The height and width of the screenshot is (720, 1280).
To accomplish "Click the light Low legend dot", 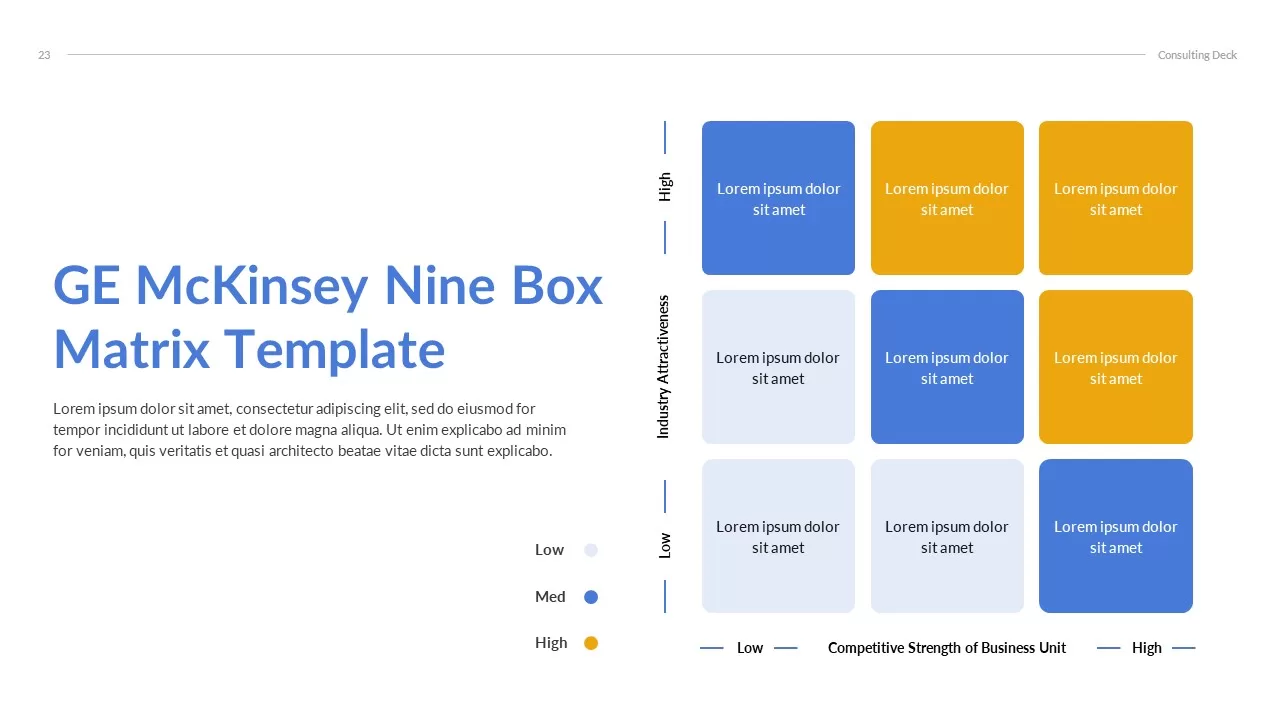I will coord(591,550).
